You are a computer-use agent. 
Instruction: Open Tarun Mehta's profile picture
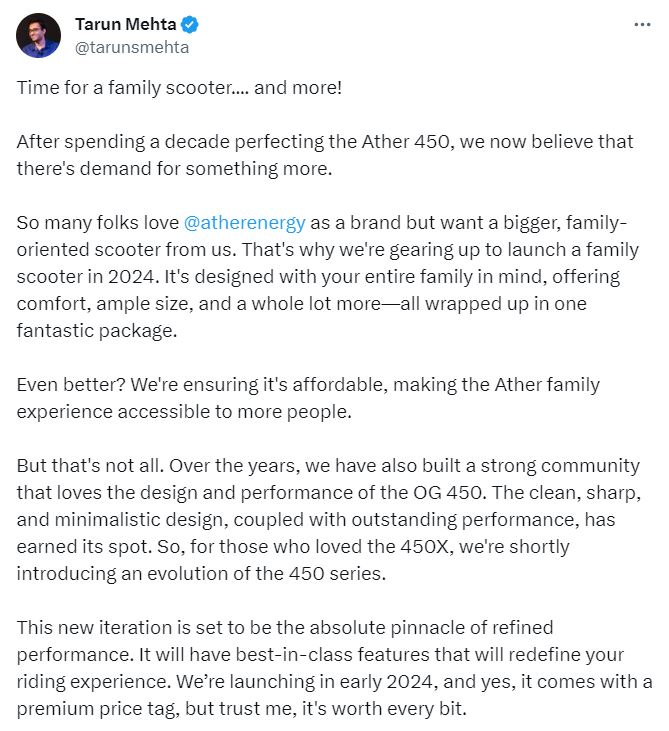tap(38, 35)
